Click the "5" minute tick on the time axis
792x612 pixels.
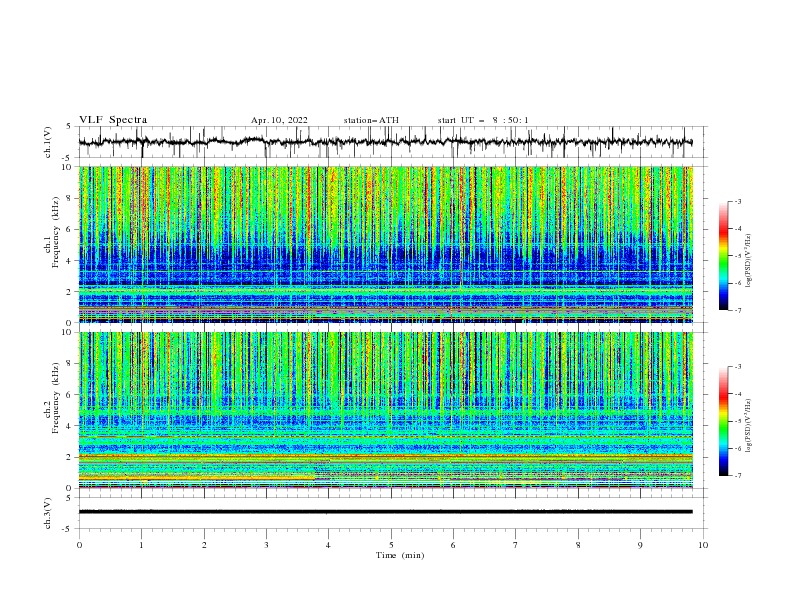click(391, 545)
